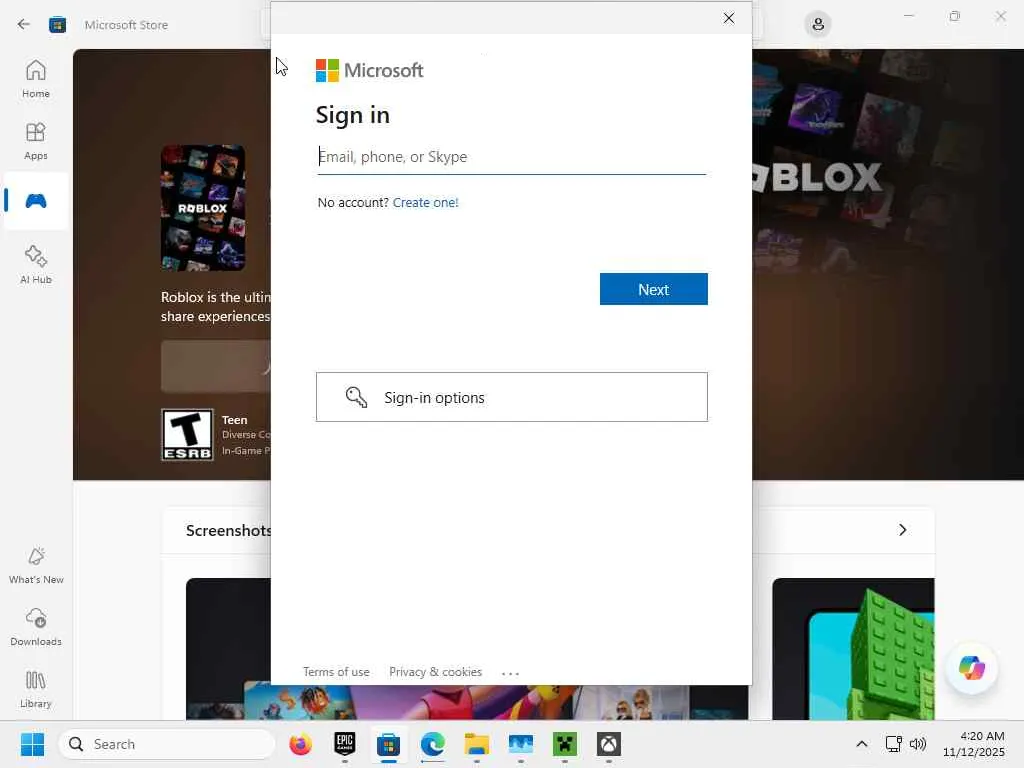Launch Epic Games from the taskbar
The image size is (1024, 768).
(345, 744)
